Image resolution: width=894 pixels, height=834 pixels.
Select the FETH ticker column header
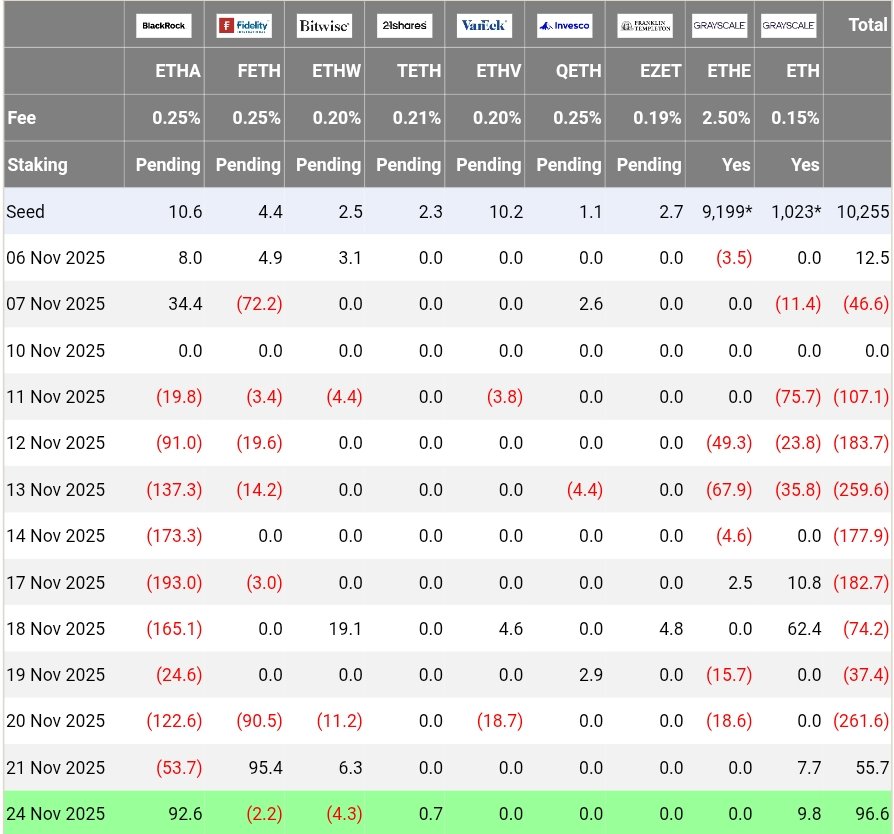coord(257,71)
